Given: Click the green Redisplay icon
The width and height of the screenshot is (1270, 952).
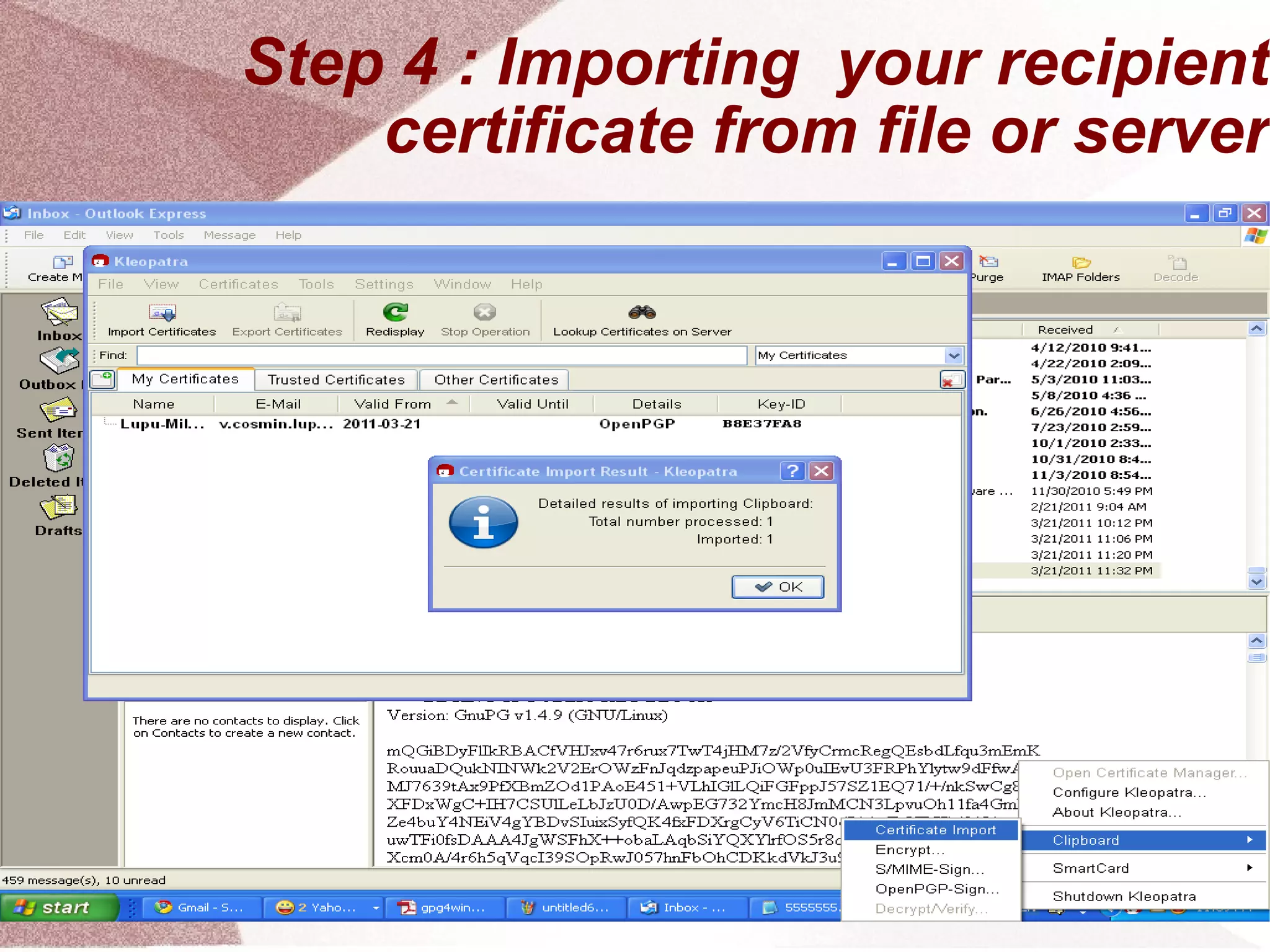Looking at the screenshot, I should click(x=395, y=312).
